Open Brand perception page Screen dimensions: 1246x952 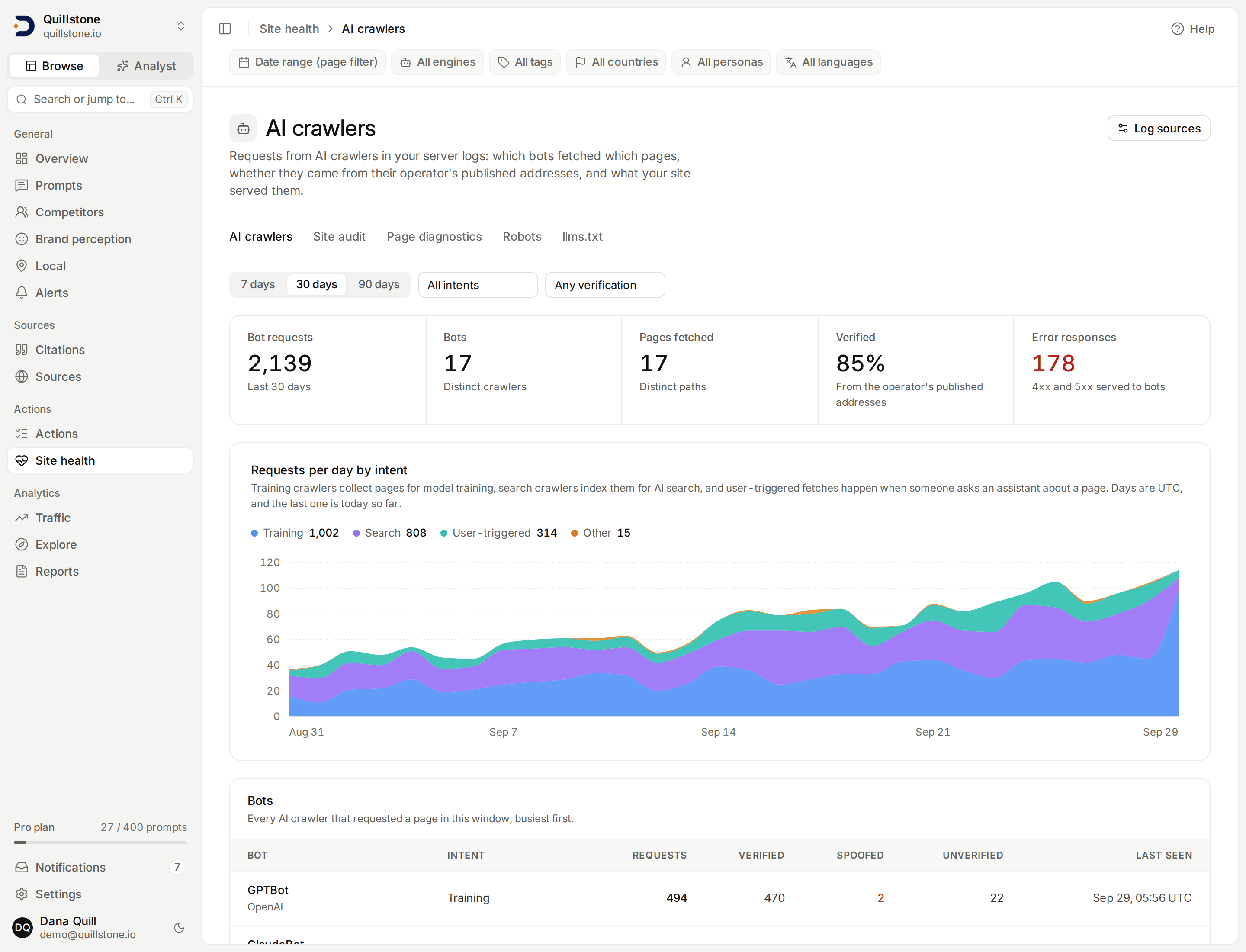pos(100,239)
